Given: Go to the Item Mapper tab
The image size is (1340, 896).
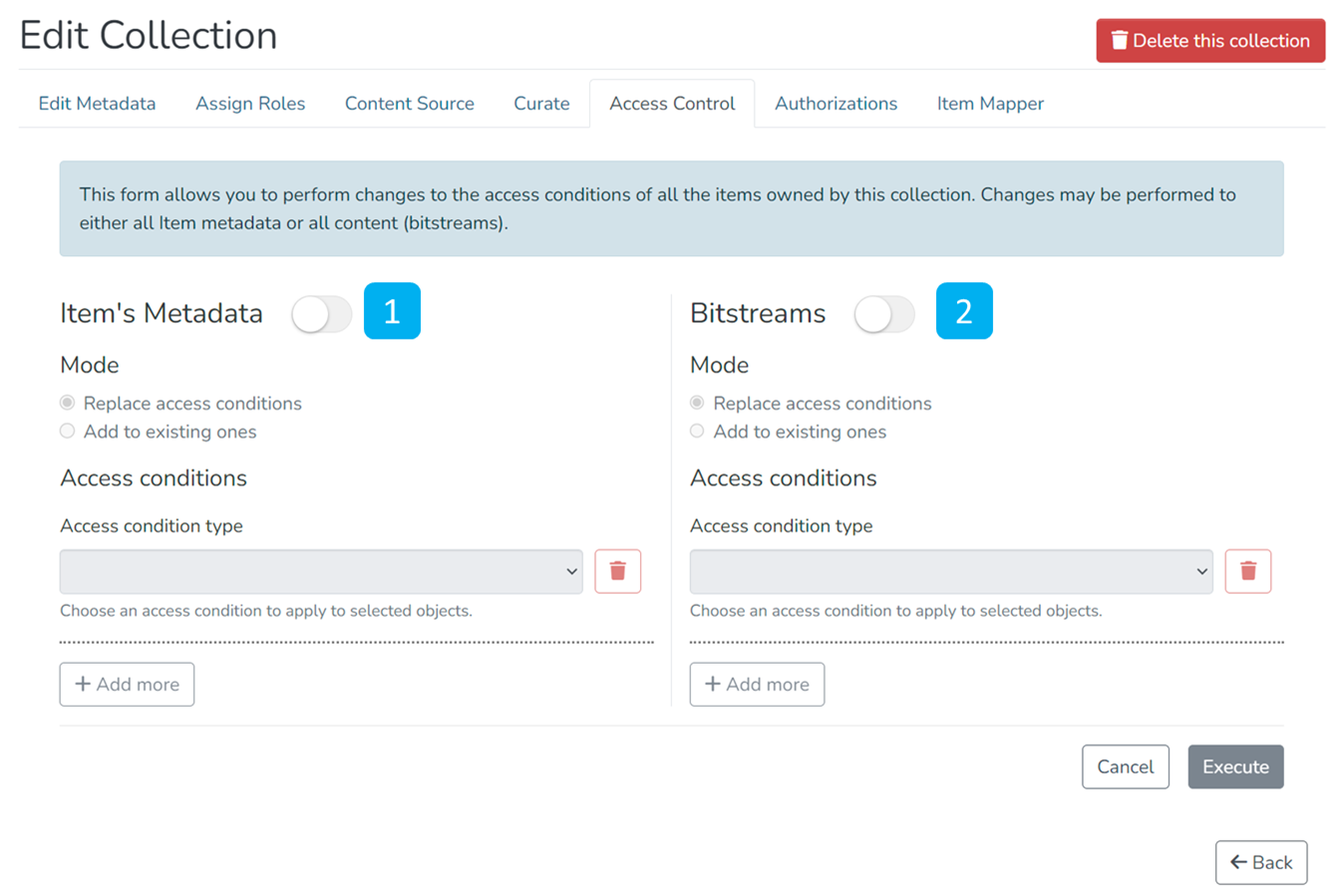Looking at the screenshot, I should pos(989,104).
